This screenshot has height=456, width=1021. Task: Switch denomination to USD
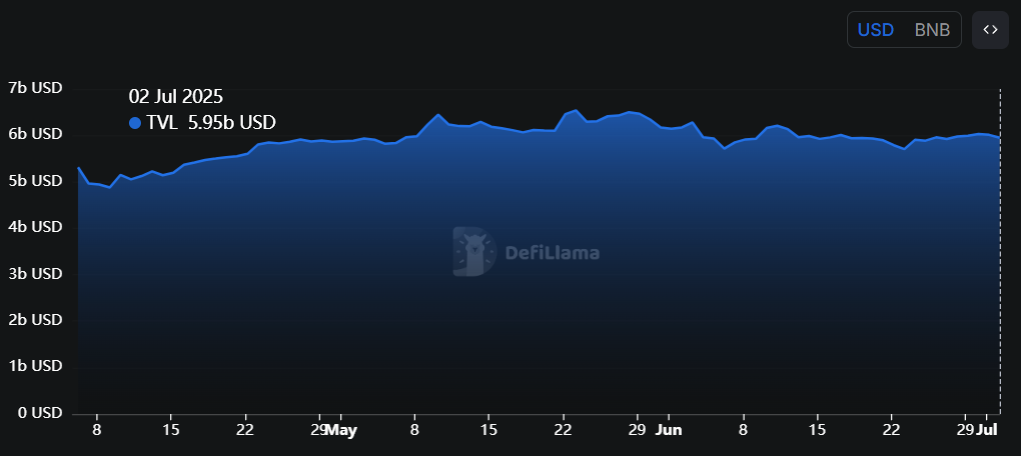tap(875, 30)
